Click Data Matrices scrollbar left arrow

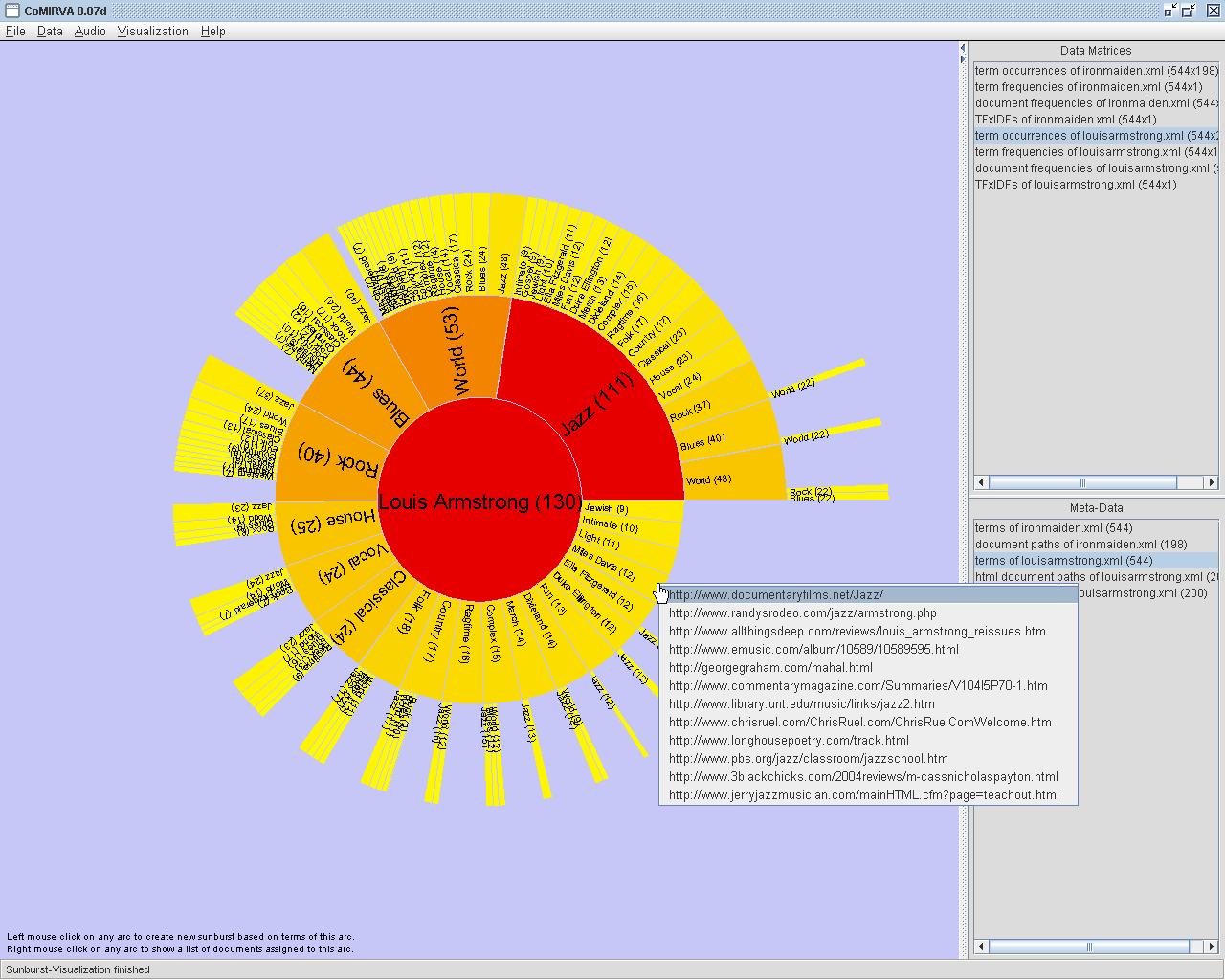(x=981, y=482)
